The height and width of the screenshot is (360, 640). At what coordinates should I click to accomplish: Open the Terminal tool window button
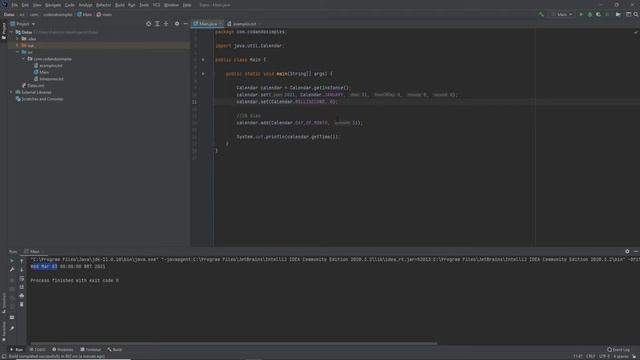[91, 350]
